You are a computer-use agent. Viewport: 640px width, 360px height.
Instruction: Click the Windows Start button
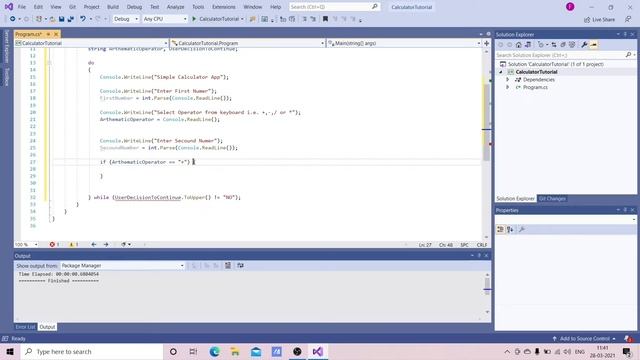pos(10,351)
